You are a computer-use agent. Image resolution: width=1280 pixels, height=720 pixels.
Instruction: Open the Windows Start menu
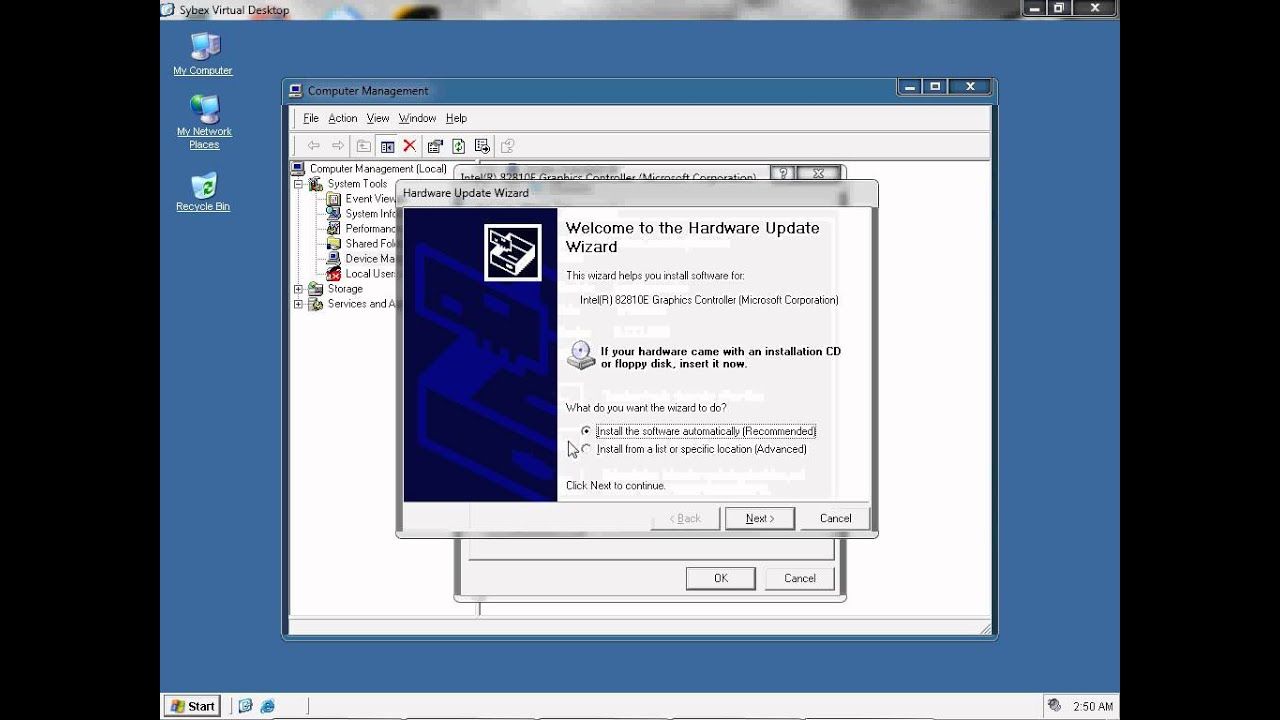click(192, 706)
